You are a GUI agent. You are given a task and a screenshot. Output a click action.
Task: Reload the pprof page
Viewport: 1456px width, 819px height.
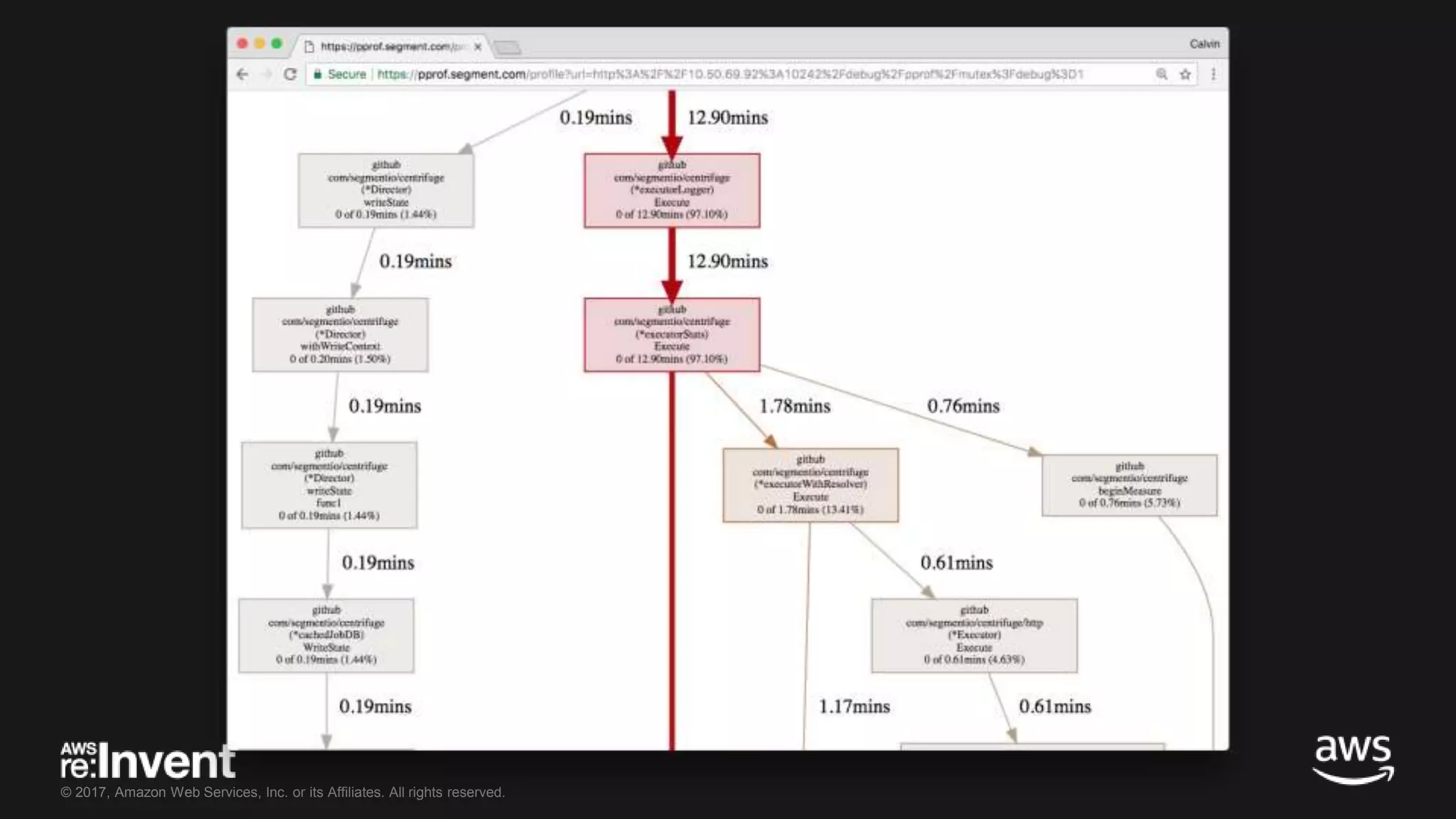click(290, 74)
